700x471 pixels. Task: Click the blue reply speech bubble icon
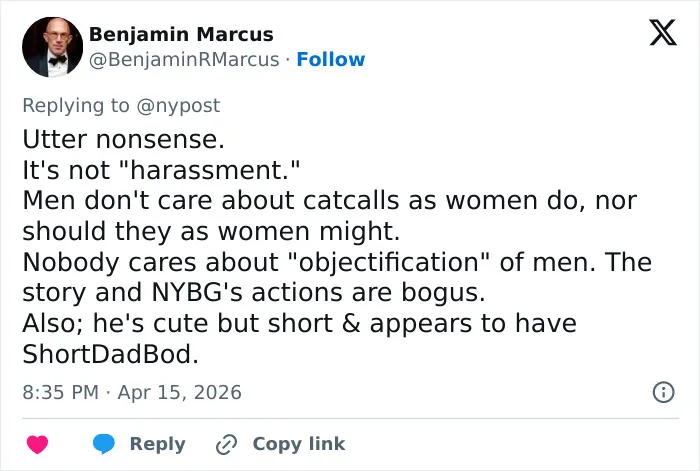[x=104, y=444]
